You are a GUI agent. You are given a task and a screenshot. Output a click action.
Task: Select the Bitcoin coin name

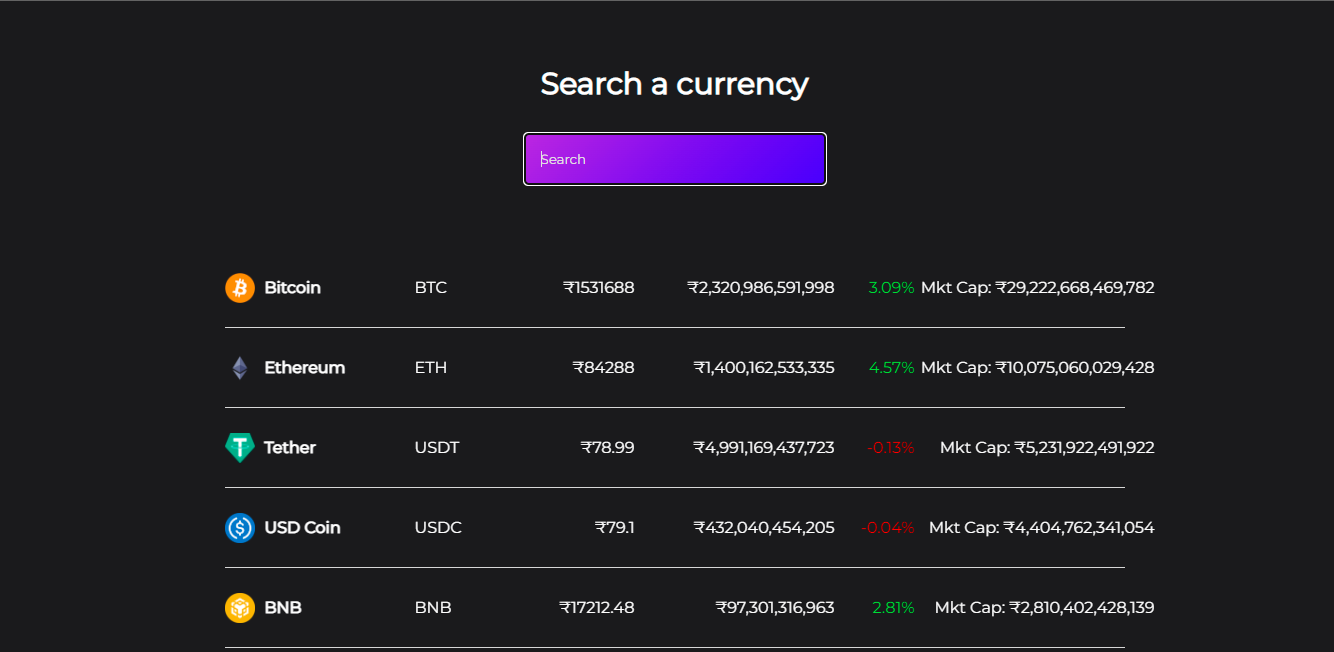pyautogui.click(x=292, y=287)
